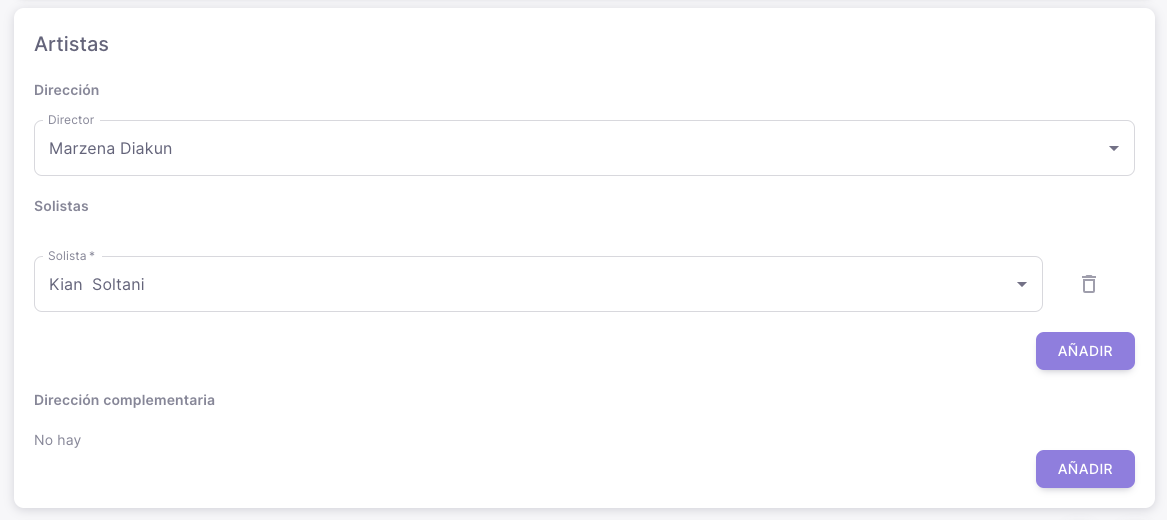The image size is (1167, 520).
Task: Delete the Kian Soltani soloist with trash icon
Action: tap(1089, 284)
